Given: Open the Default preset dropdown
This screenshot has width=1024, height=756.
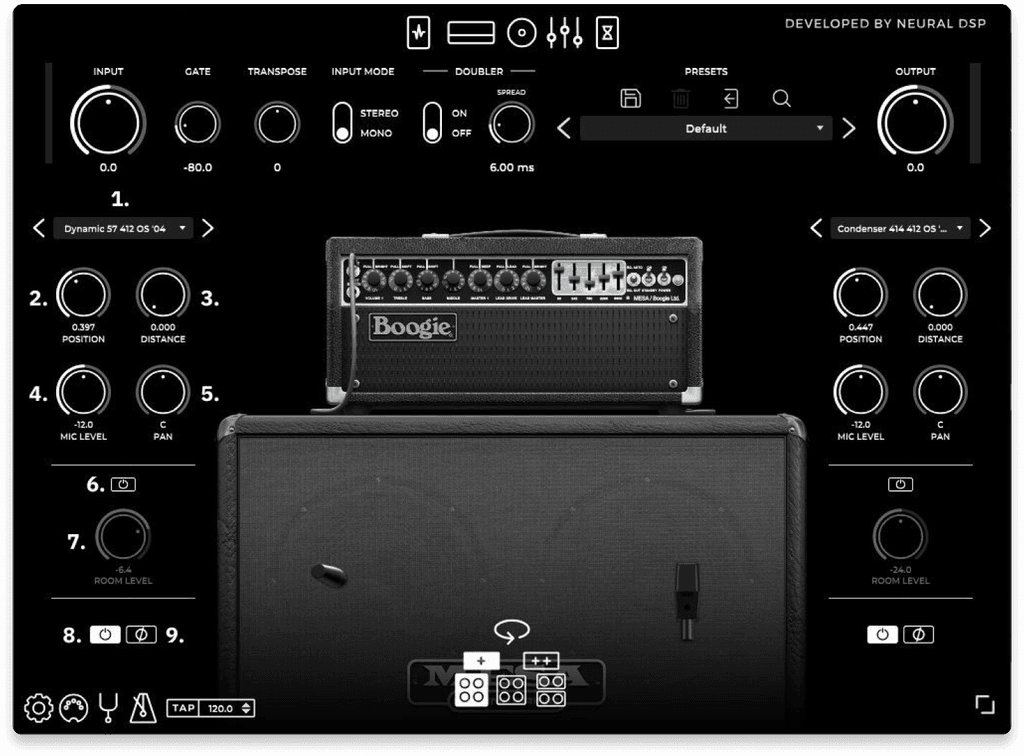Looking at the screenshot, I should coord(706,128).
